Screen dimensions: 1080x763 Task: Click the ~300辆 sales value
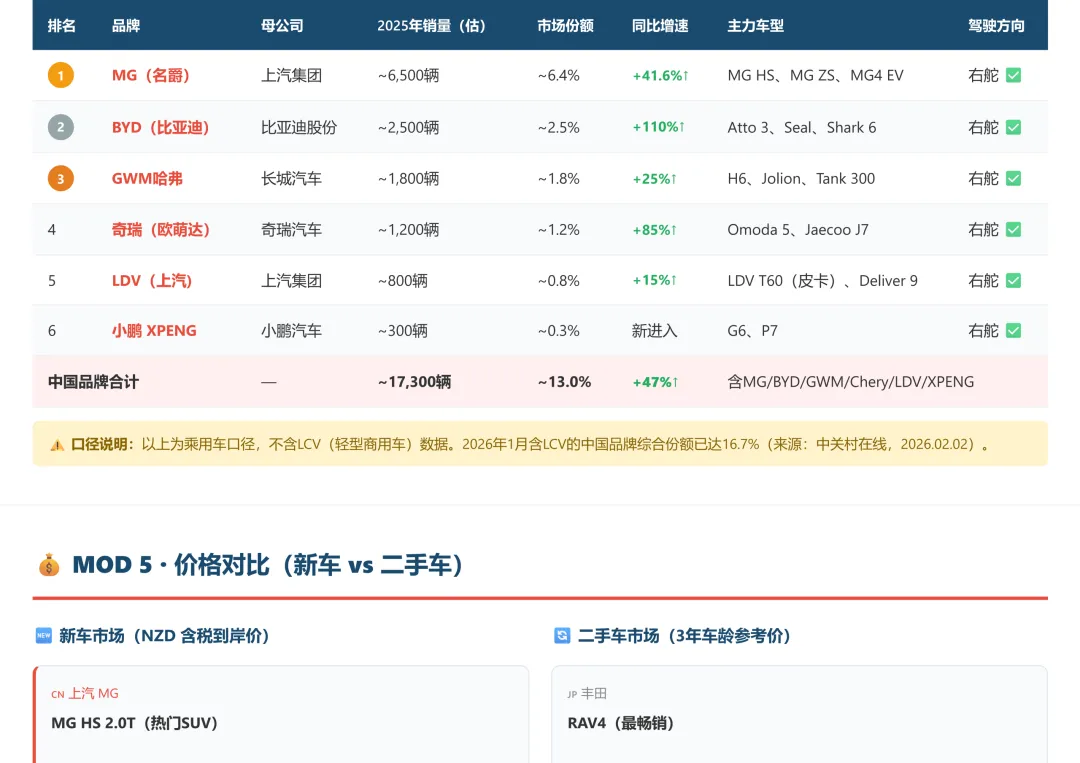[x=403, y=331]
